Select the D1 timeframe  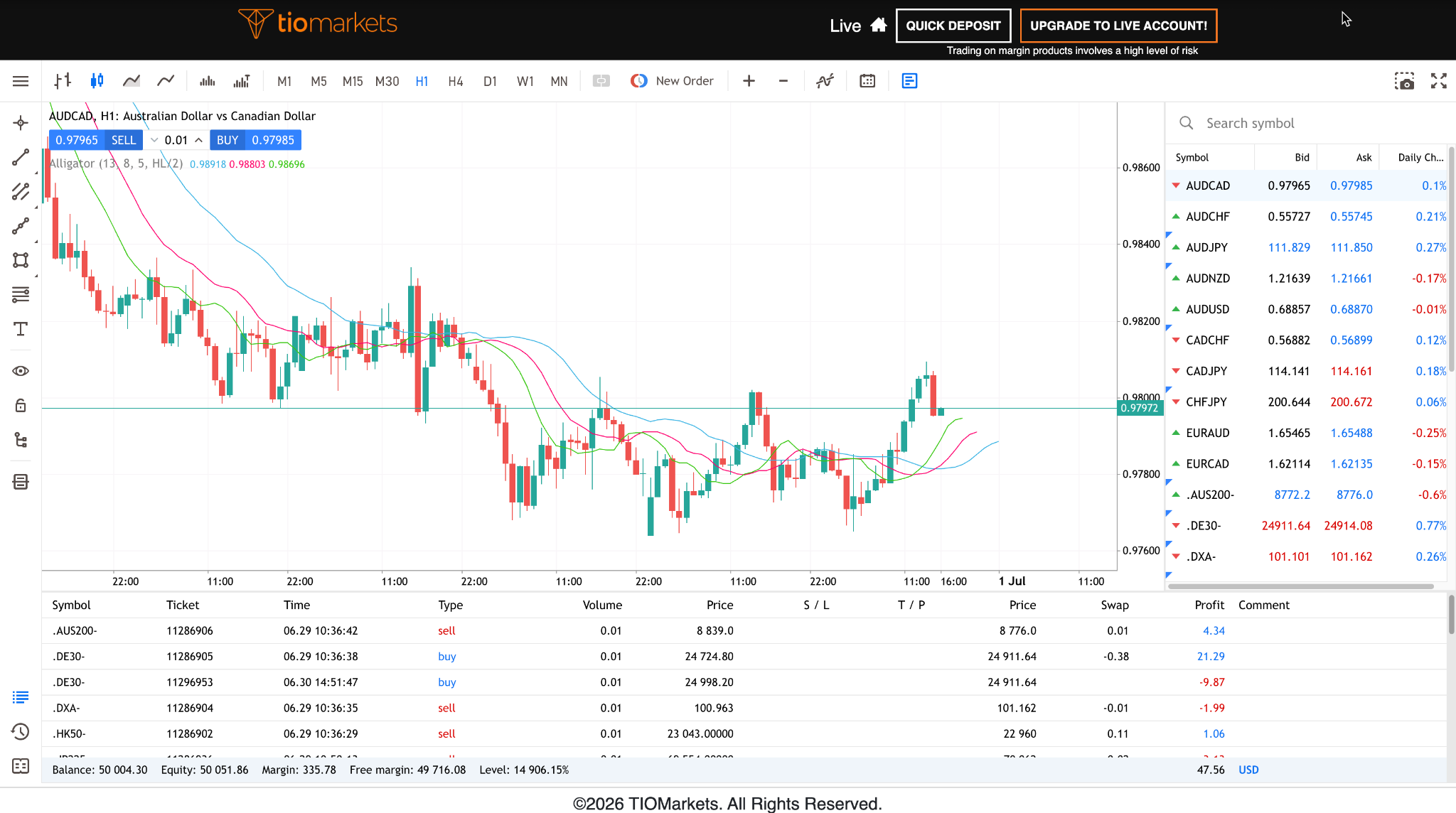[x=490, y=81]
